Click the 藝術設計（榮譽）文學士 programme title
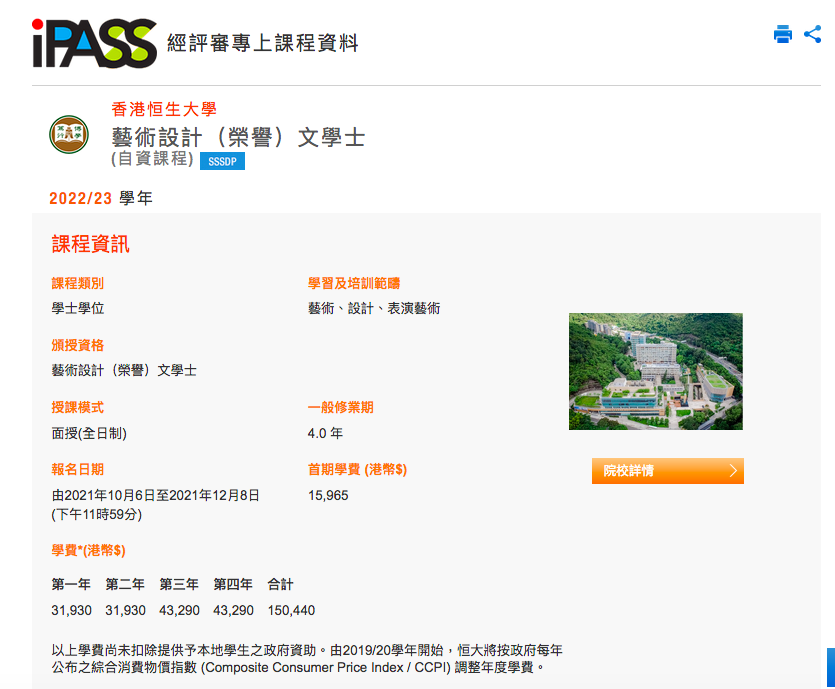Viewport: 835px width, 689px height. click(238, 137)
